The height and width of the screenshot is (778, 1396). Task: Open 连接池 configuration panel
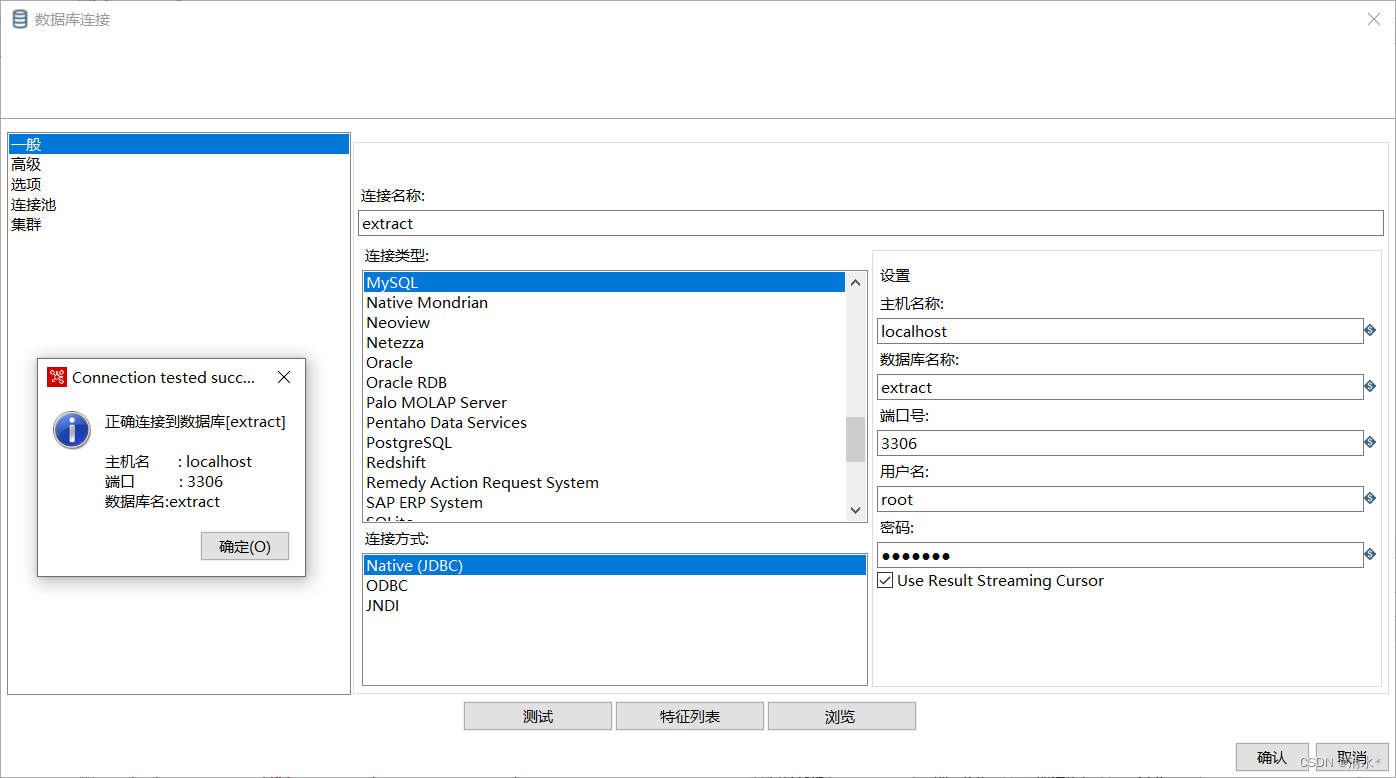[34, 204]
